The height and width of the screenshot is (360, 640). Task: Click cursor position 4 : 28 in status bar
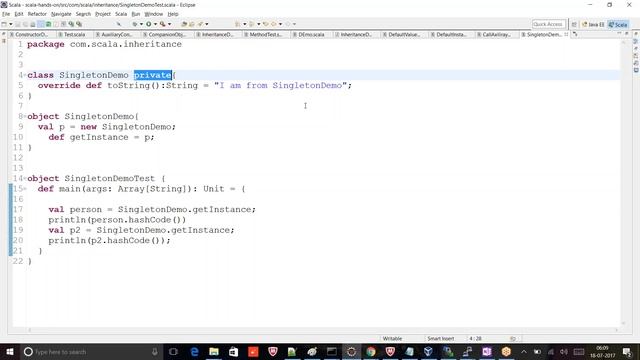coord(476,338)
